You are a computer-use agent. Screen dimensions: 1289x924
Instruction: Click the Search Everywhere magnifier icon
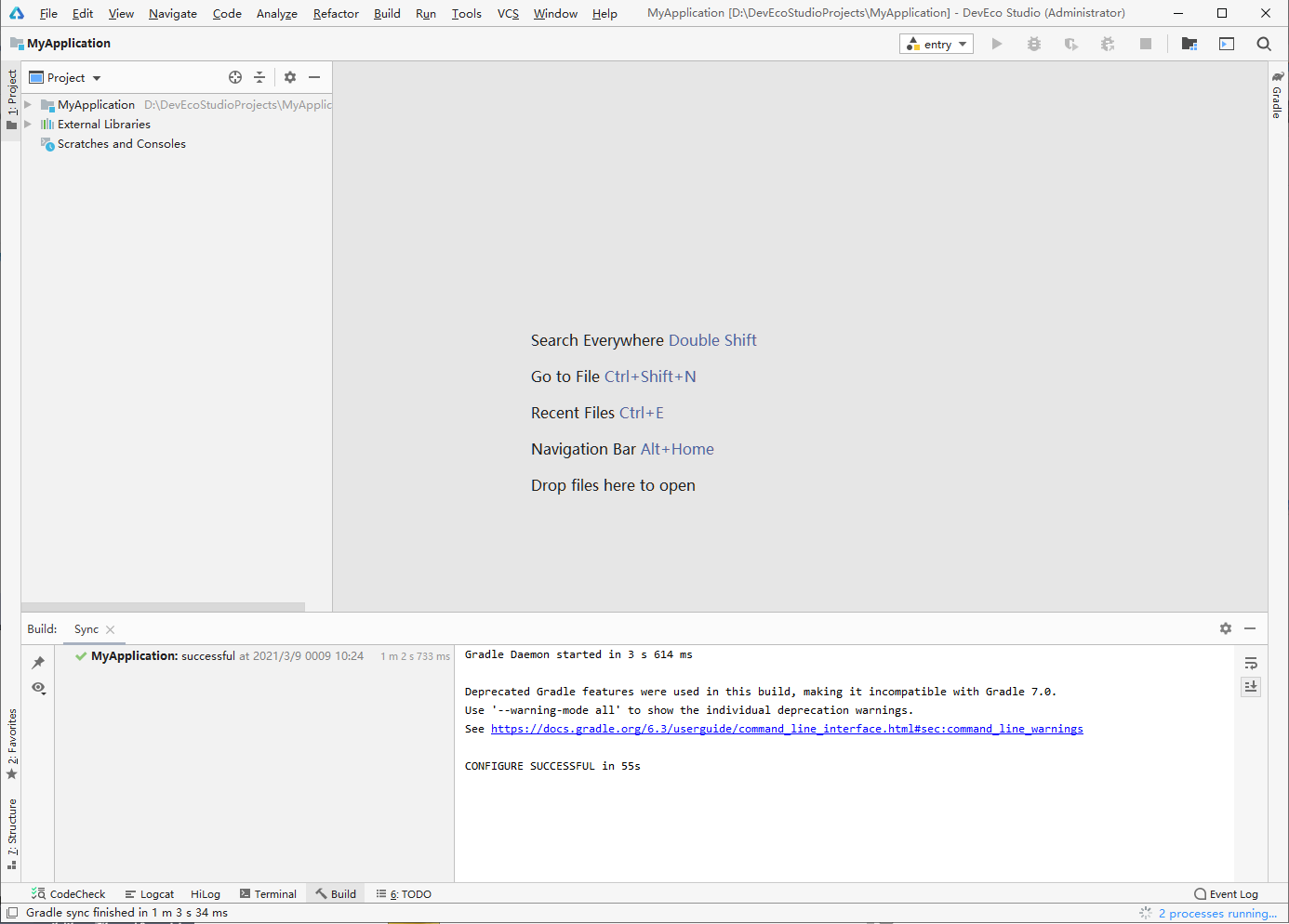pos(1264,44)
